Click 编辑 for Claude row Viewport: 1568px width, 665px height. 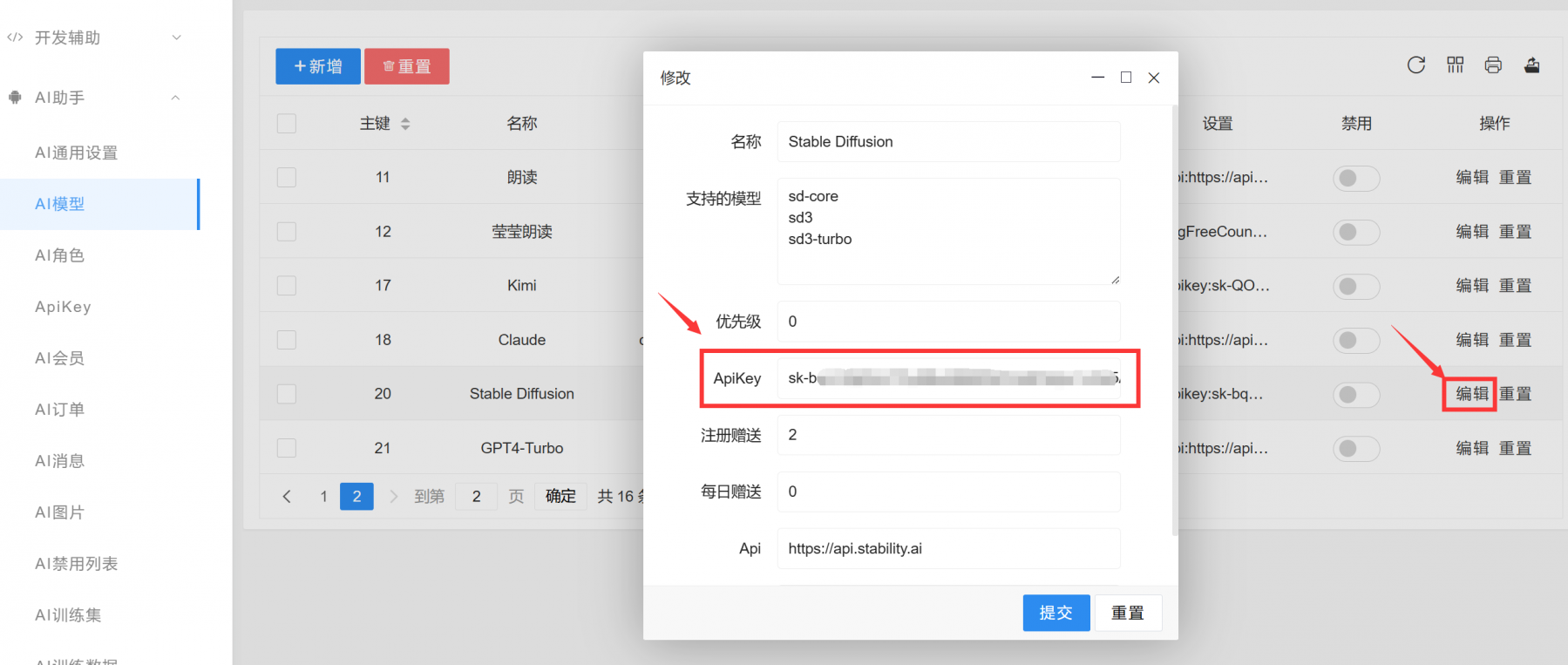(x=1471, y=340)
